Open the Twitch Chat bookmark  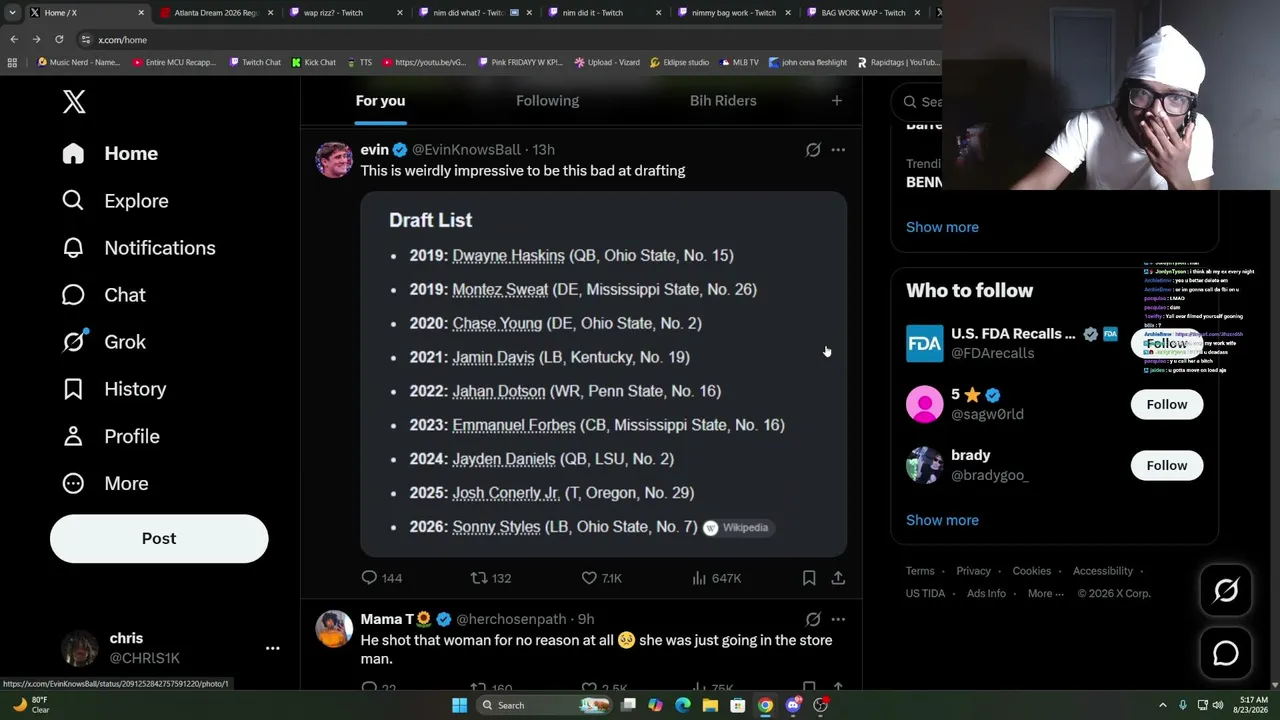click(255, 62)
